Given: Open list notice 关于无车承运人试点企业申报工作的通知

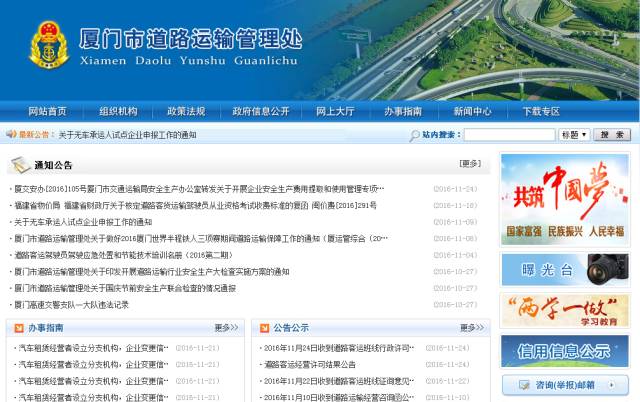Looking at the screenshot, I should (x=83, y=222).
